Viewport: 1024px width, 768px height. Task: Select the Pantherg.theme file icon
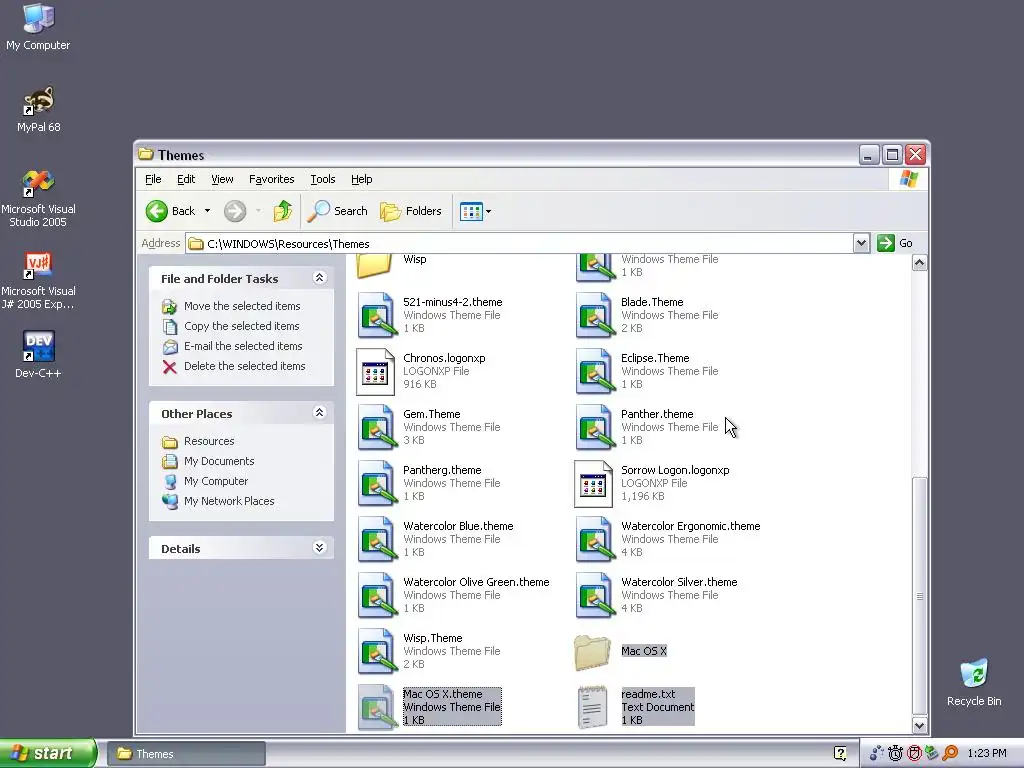(x=376, y=484)
